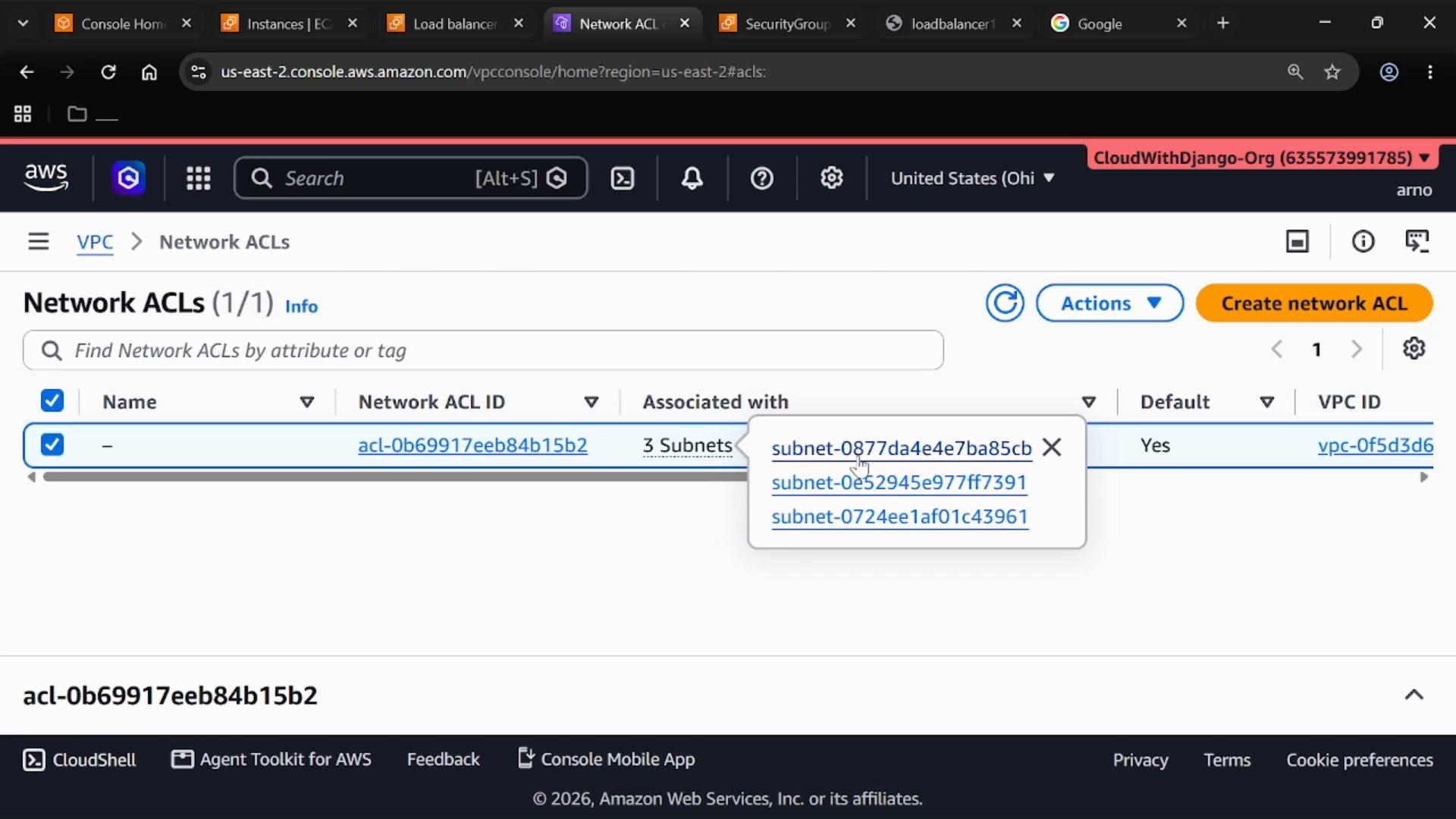Focus the Find Network ACLs filter field
1456x819 pixels.
click(483, 350)
